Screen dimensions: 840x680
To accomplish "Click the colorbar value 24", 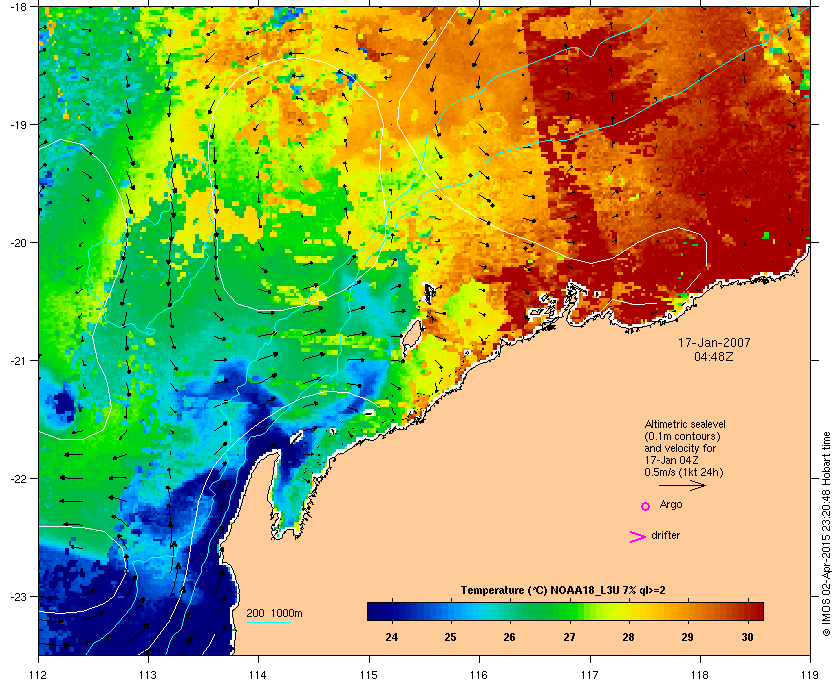I will point(392,637).
